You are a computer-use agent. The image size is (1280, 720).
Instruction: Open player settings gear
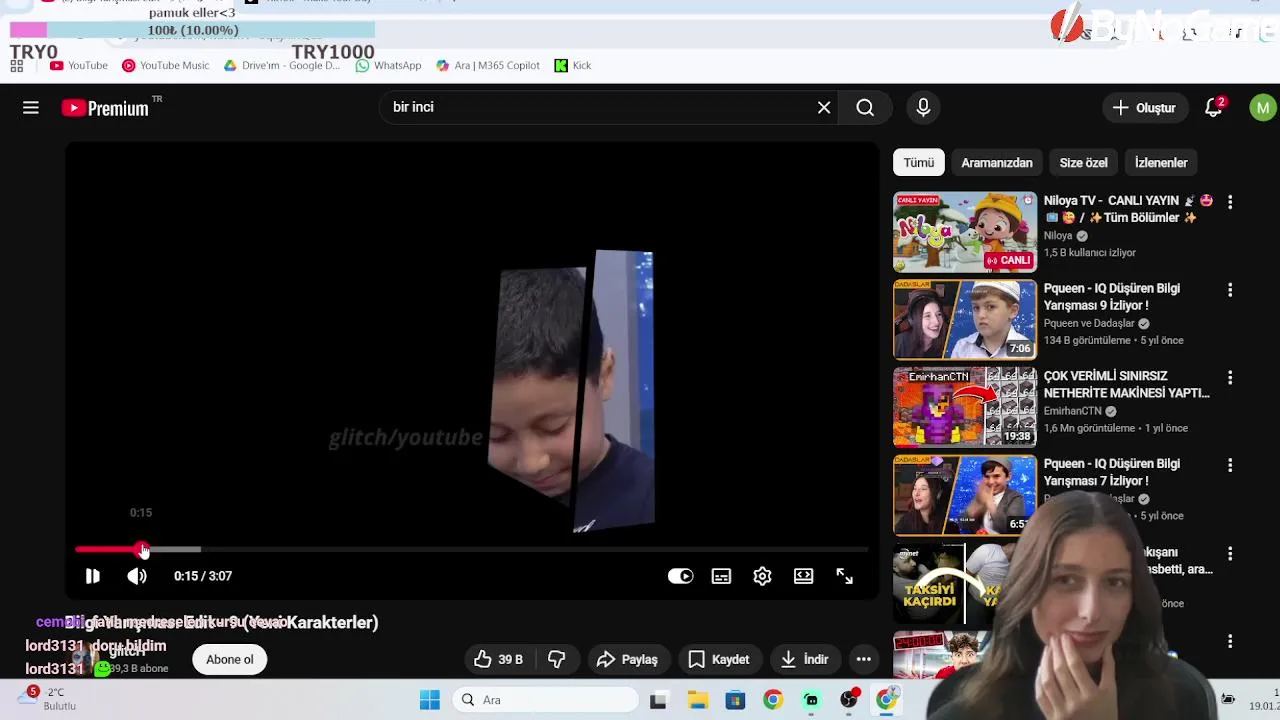762,576
